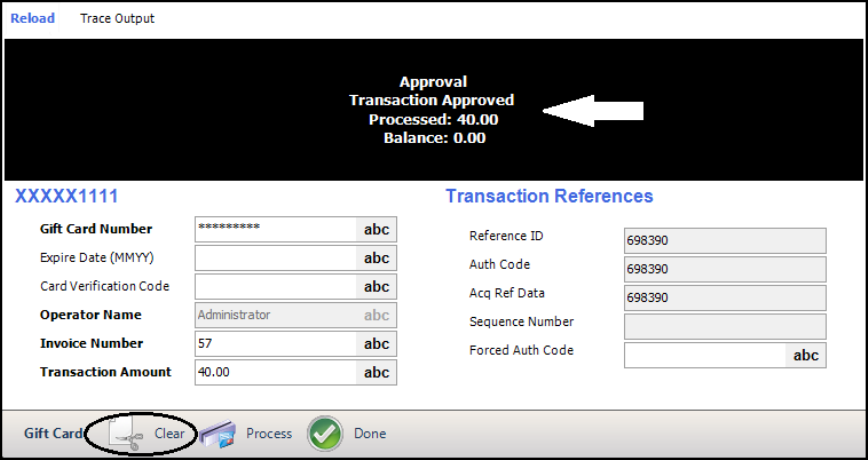The width and height of the screenshot is (868, 460).
Task: Click the green checkmark Done icon
Action: tap(325, 433)
